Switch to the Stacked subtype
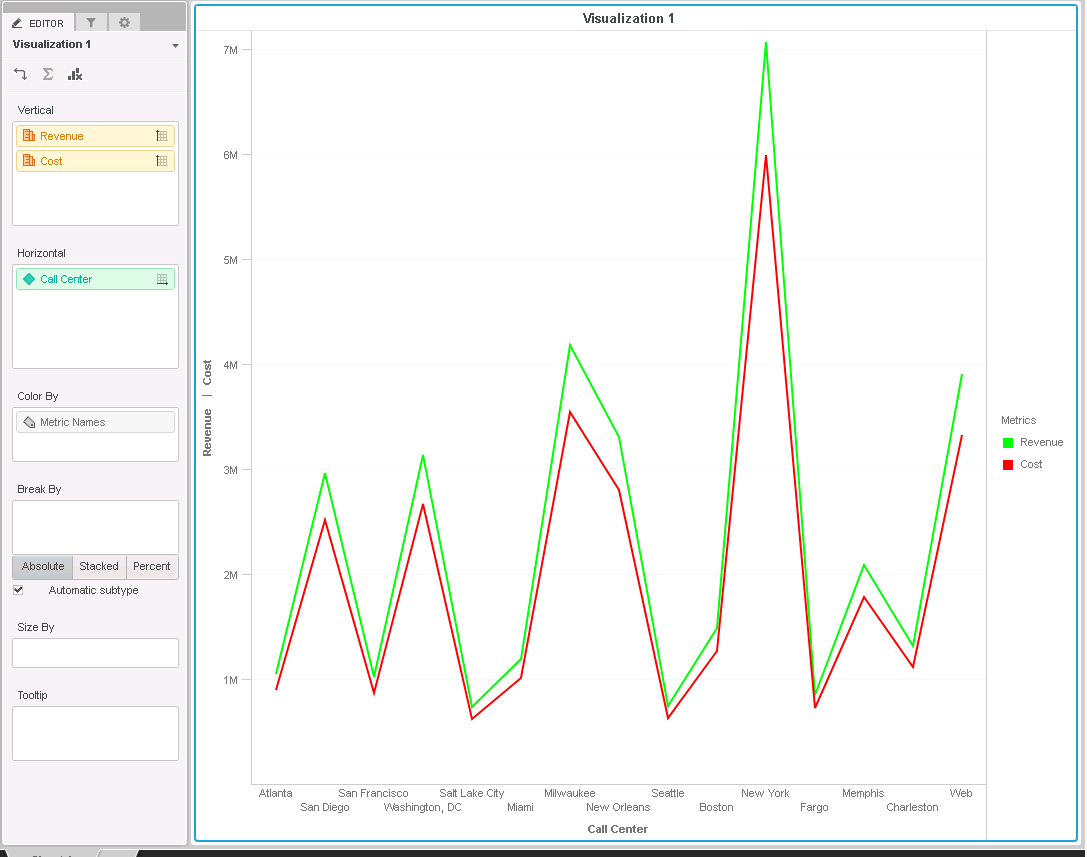1087x857 pixels. (98, 566)
